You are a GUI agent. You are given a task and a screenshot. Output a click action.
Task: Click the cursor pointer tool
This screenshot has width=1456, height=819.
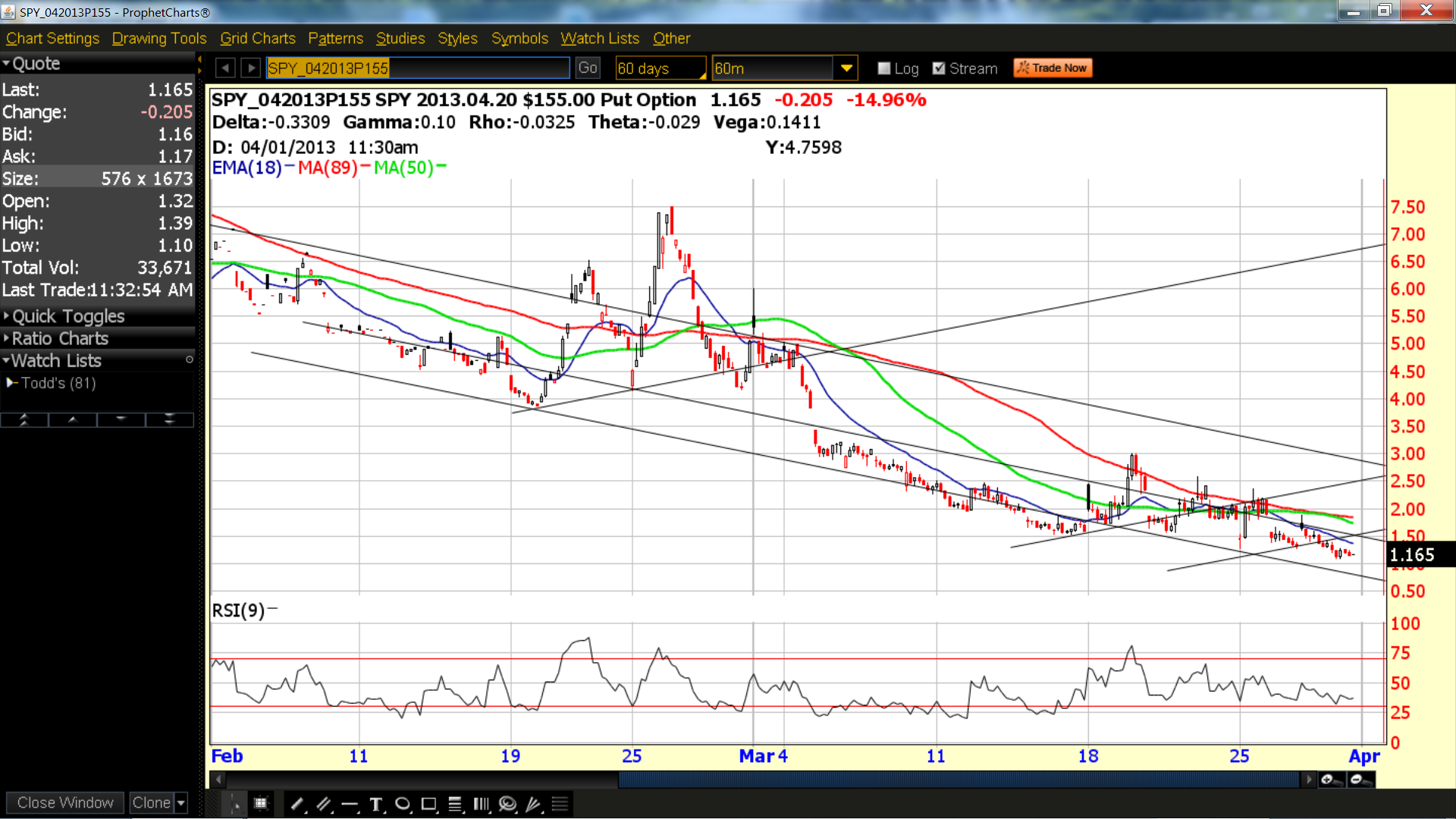(x=235, y=804)
